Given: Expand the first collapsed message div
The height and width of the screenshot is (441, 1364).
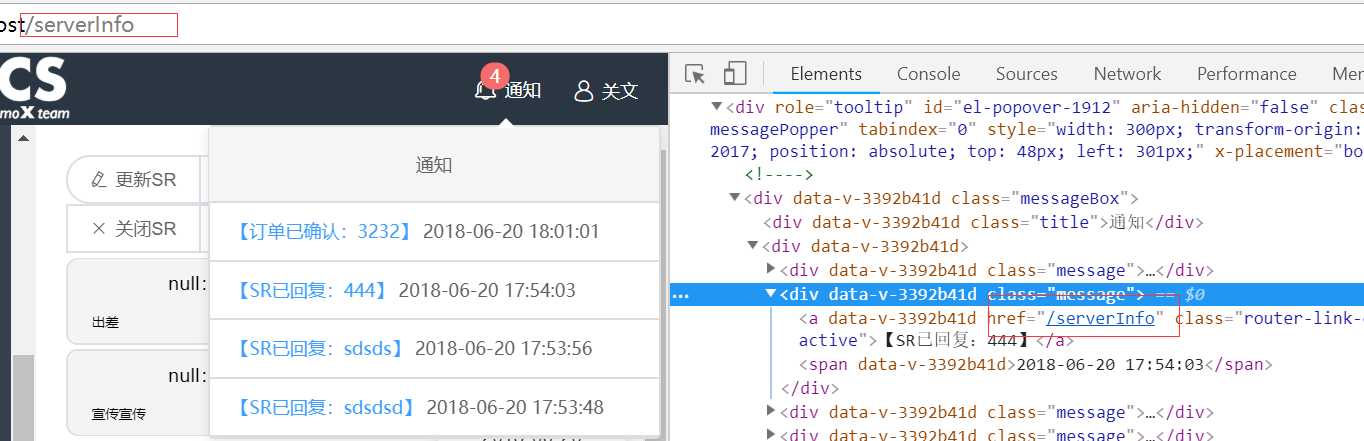Looking at the screenshot, I should (x=770, y=269).
